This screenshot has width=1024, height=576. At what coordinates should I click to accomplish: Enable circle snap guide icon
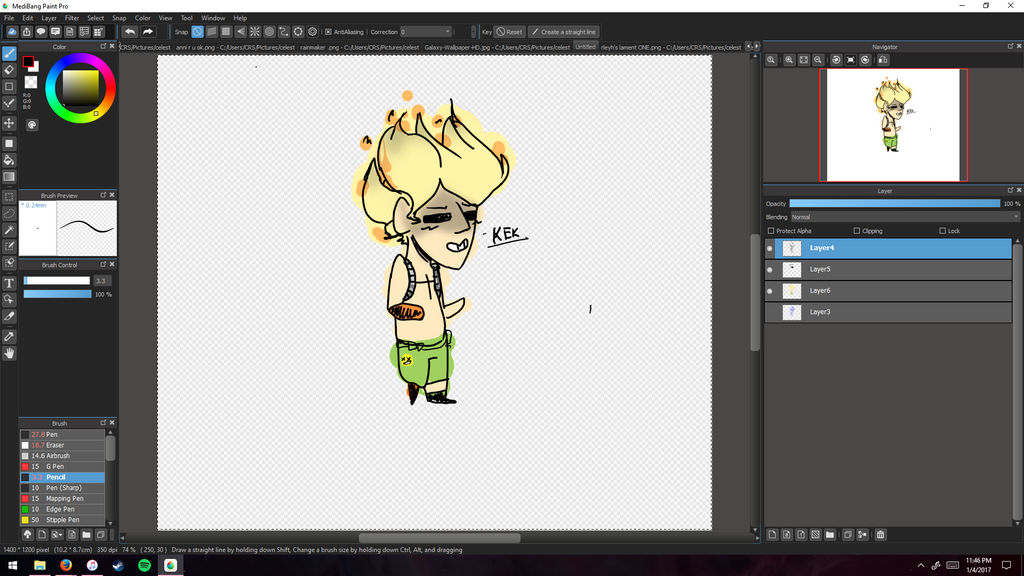point(269,31)
